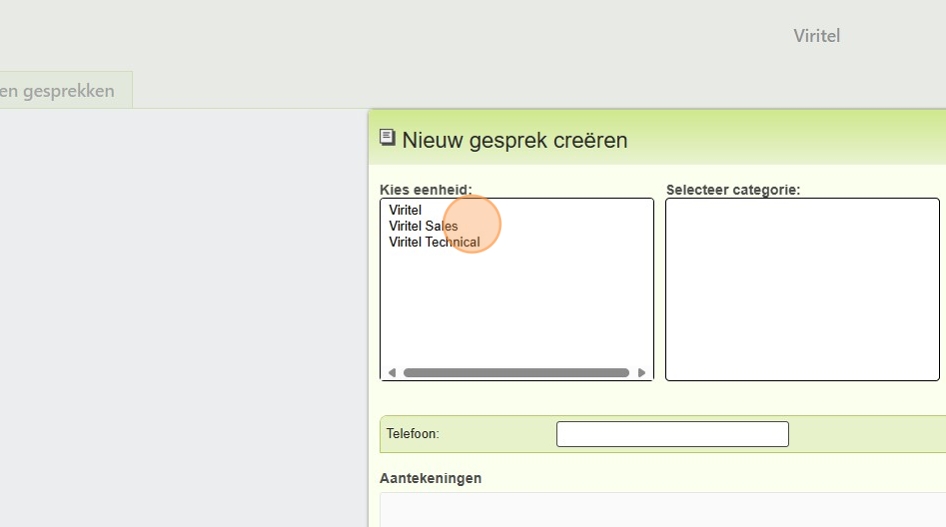Viewport: 946px width, 527px height.
Task: Click the Viritel header name at top right
Action: tap(816, 36)
